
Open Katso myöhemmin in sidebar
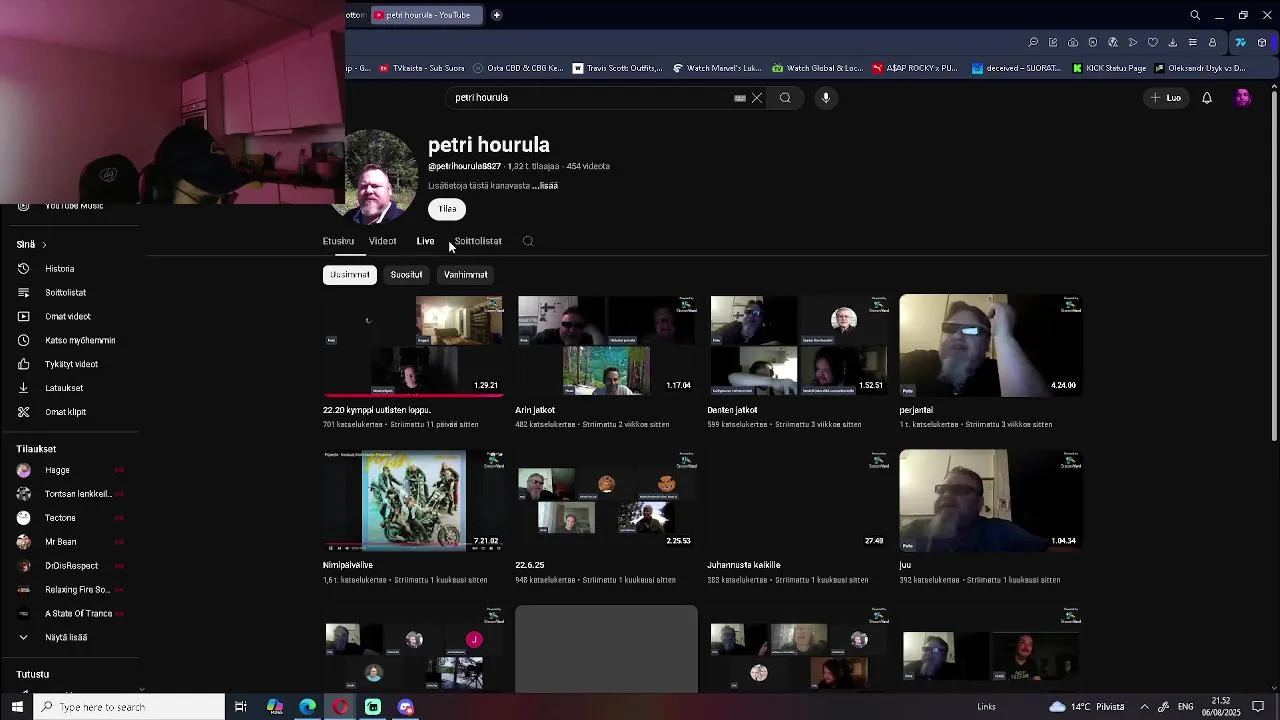79,341
